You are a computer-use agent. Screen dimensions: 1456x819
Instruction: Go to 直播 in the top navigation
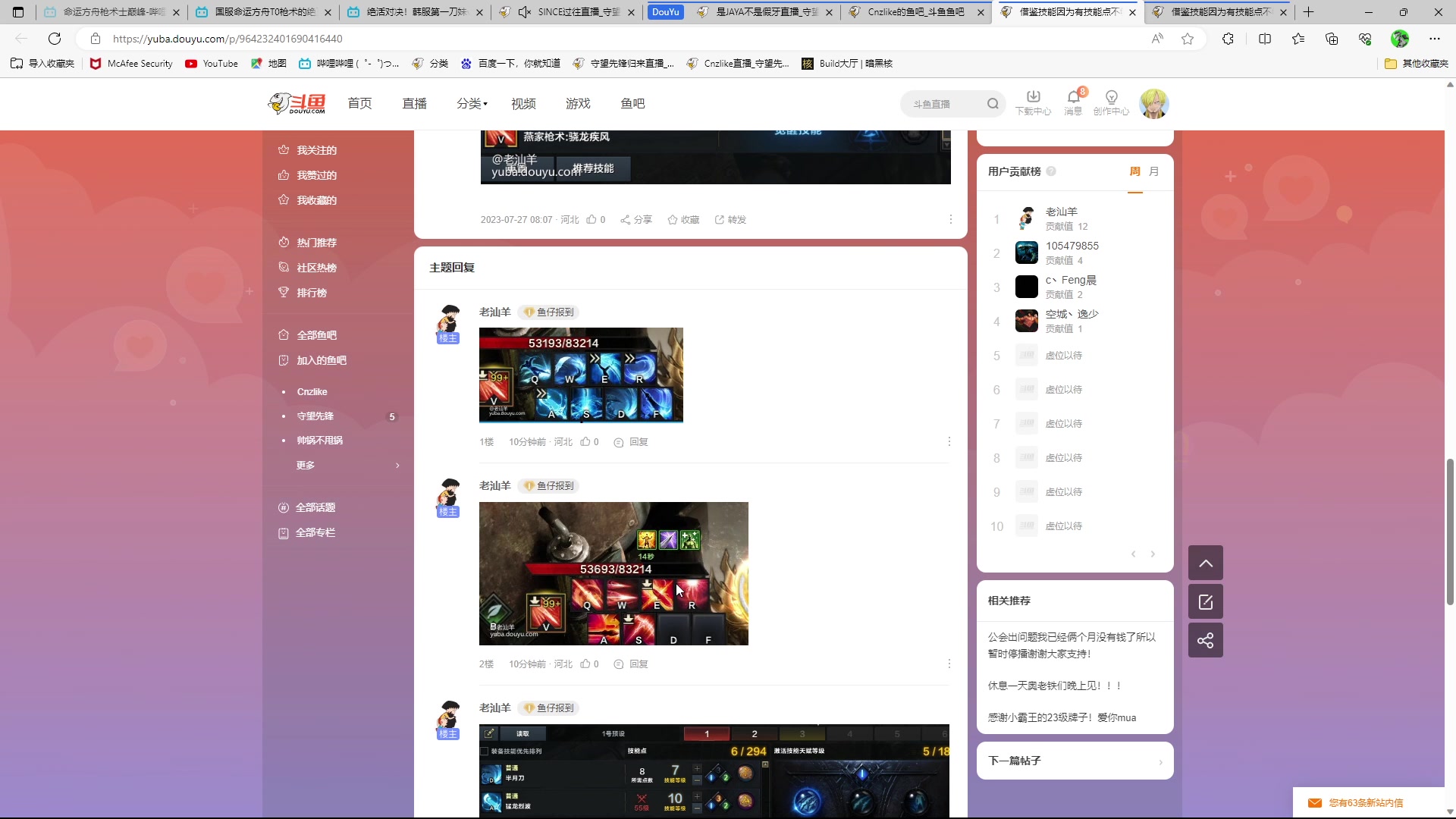click(x=414, y=104)
